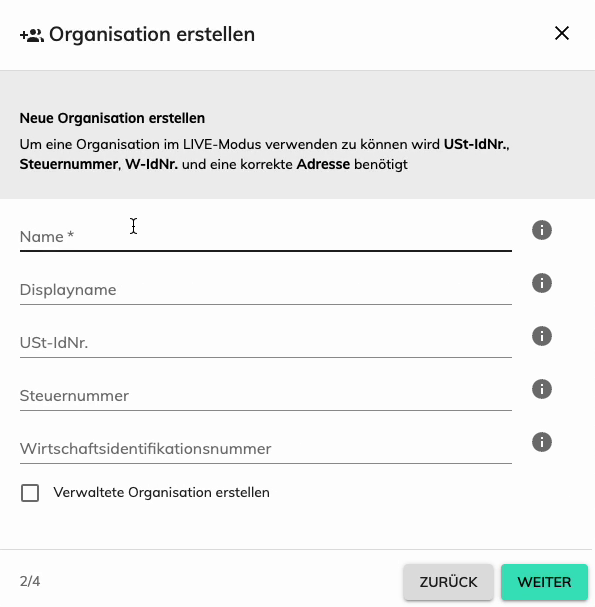
Task: Select the USt-IdNr. input field
Action: coord(266,343)
